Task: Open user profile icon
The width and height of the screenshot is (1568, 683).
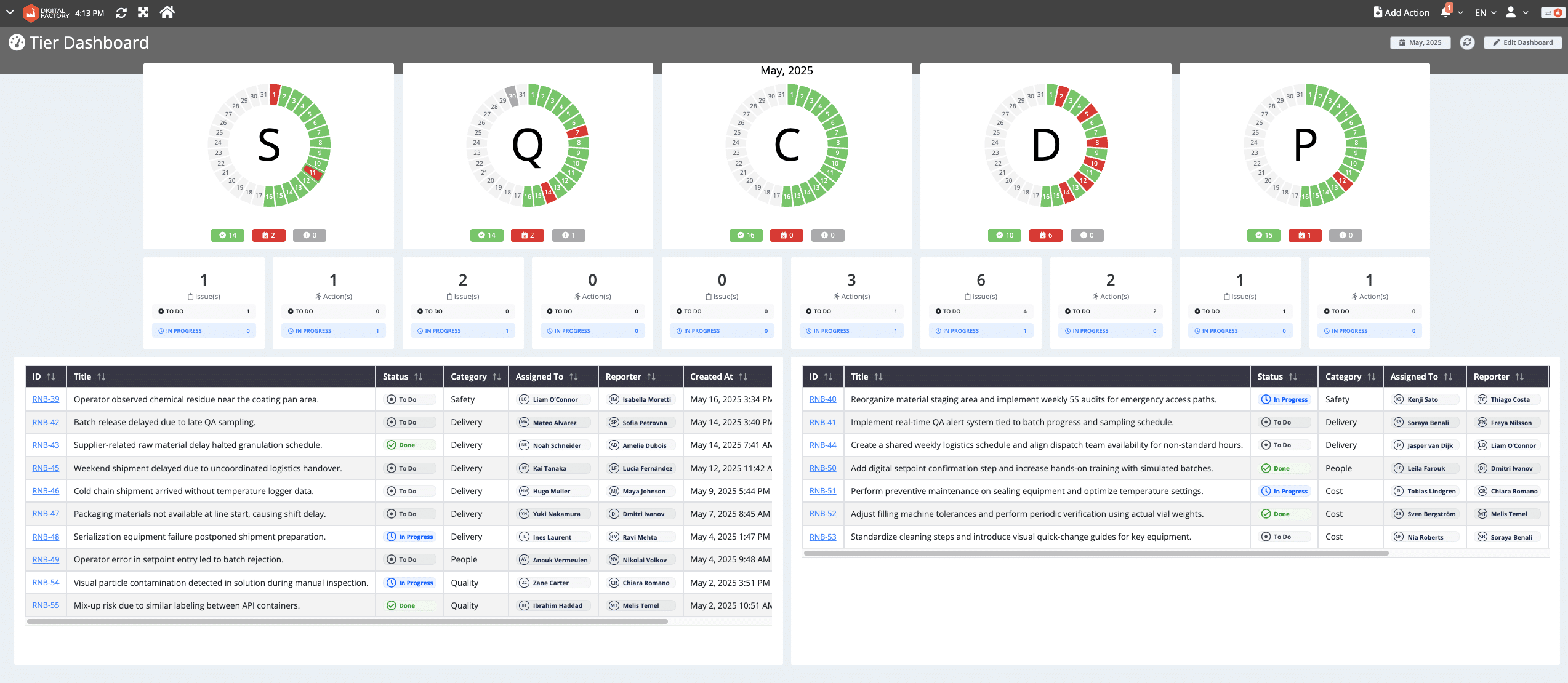Action: coord(1510,12)
